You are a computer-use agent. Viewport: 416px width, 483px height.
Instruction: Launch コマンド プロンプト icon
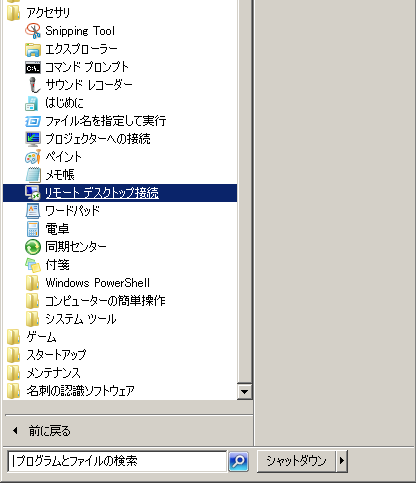point(33,68)
